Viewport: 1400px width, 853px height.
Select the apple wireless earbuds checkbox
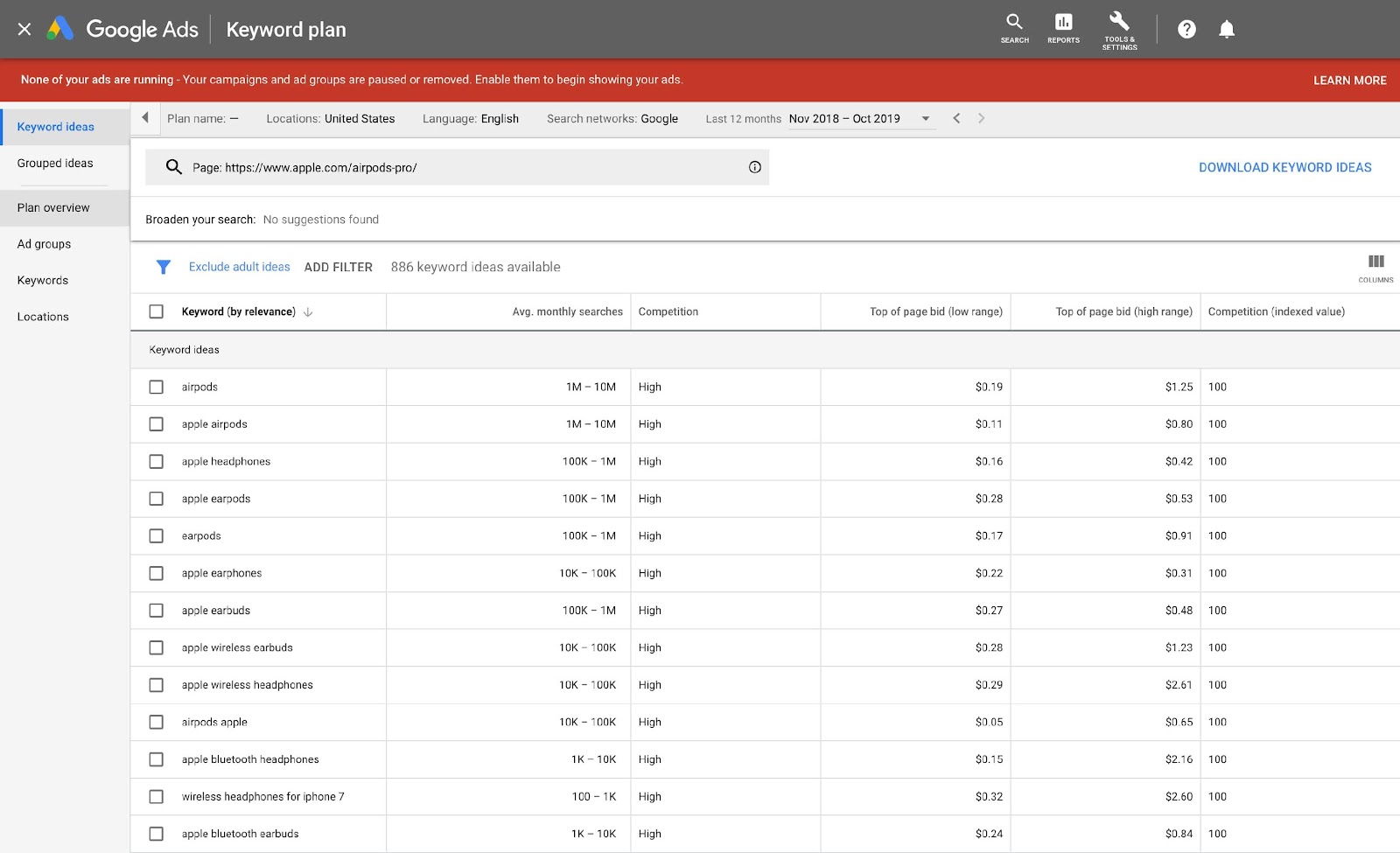point(157,647)
